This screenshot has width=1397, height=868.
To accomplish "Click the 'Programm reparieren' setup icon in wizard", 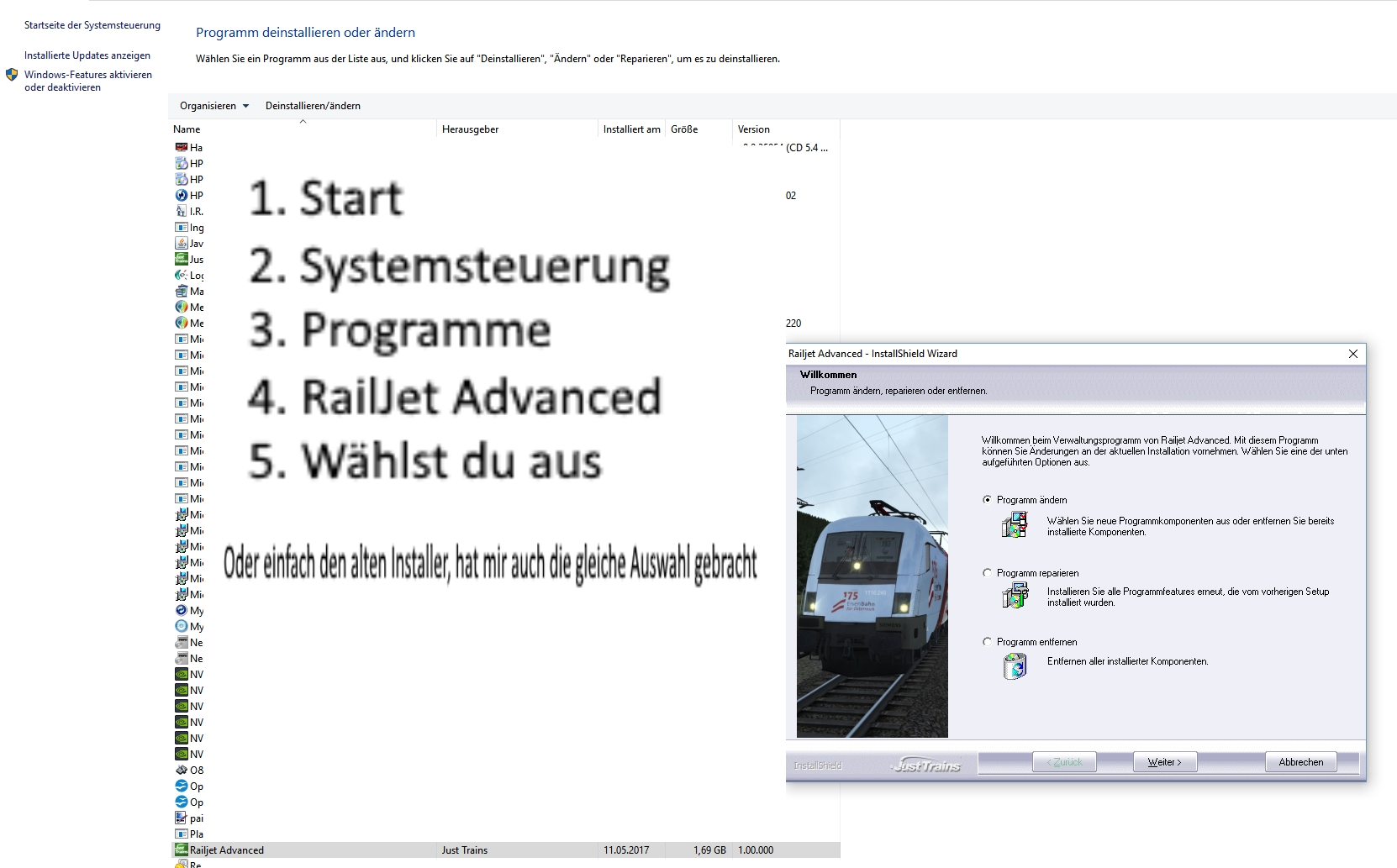I will 1015,596.
